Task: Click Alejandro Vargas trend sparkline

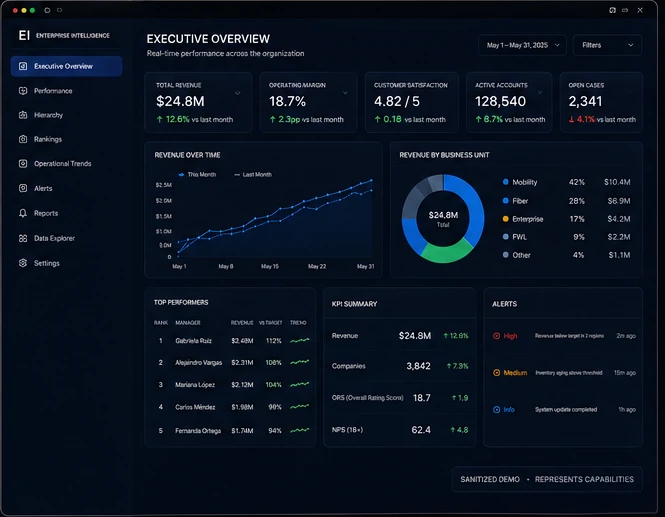Action: pos(300,362)
